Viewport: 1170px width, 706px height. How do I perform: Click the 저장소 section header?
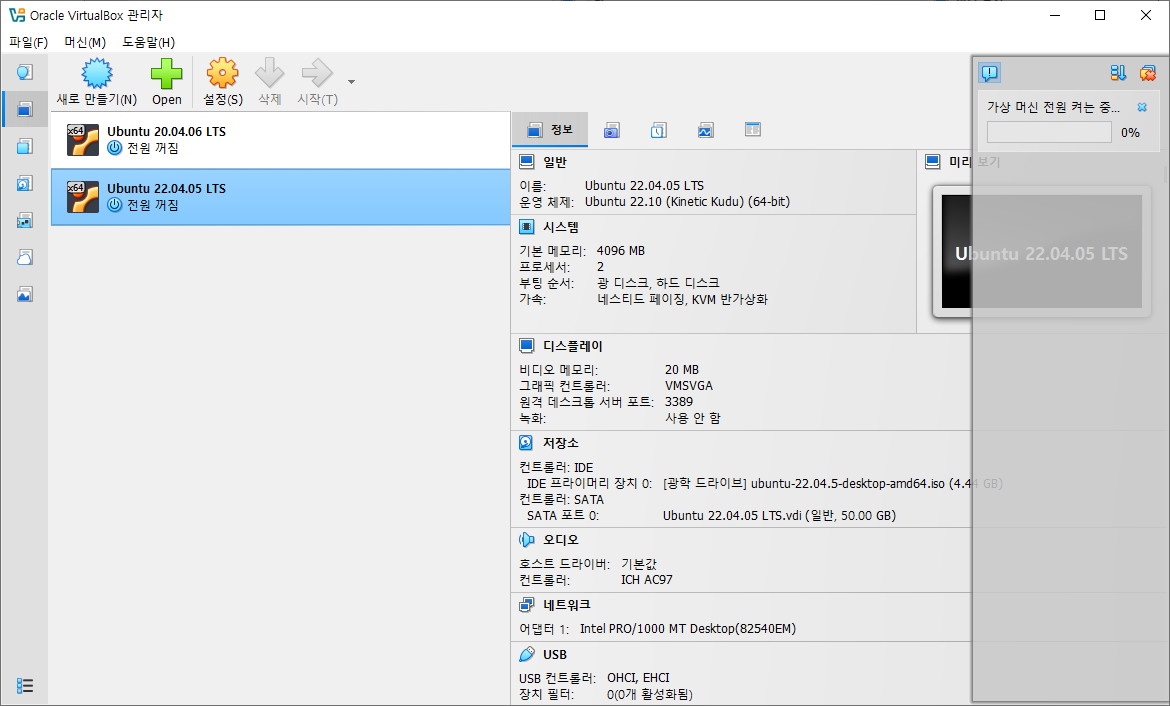560,443
